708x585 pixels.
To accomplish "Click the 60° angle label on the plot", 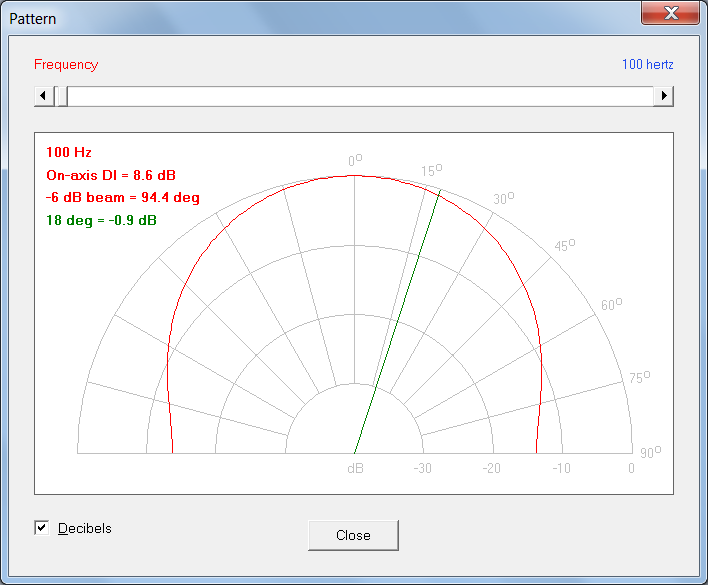I will (x=611, y=304).
